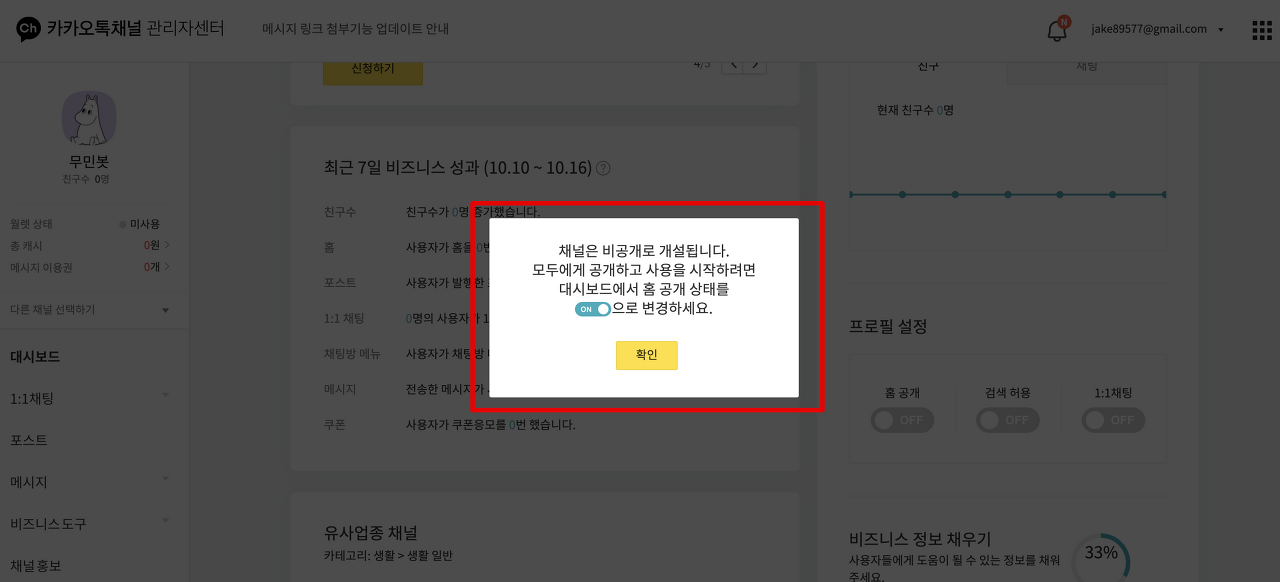The width and height of the screenshot is (1280, 582).
Task: Expand 다른 채널 선택하기 dropdown
Action: [x=89, y=310]
